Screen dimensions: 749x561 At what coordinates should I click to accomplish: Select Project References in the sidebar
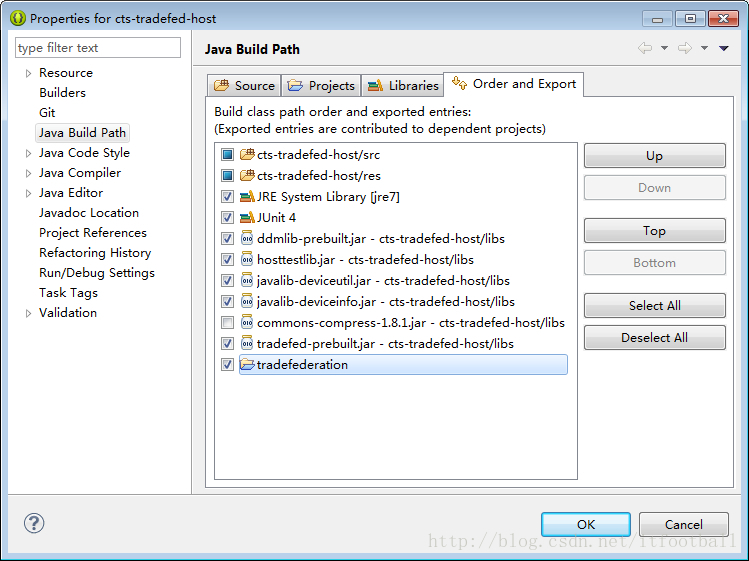[x=93, y=233]
